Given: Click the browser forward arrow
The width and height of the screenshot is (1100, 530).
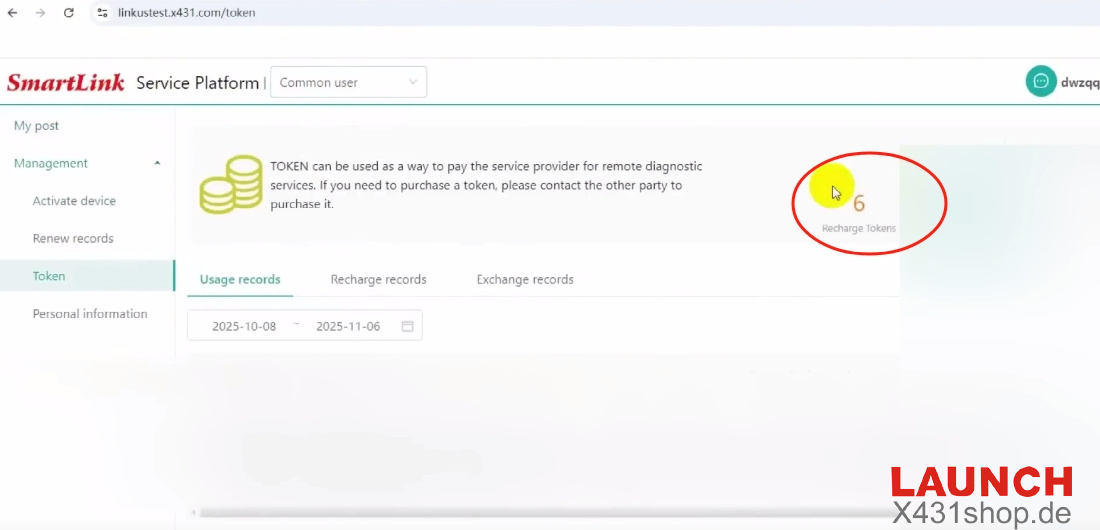Looking at the screenshot, I should (40, 13).
